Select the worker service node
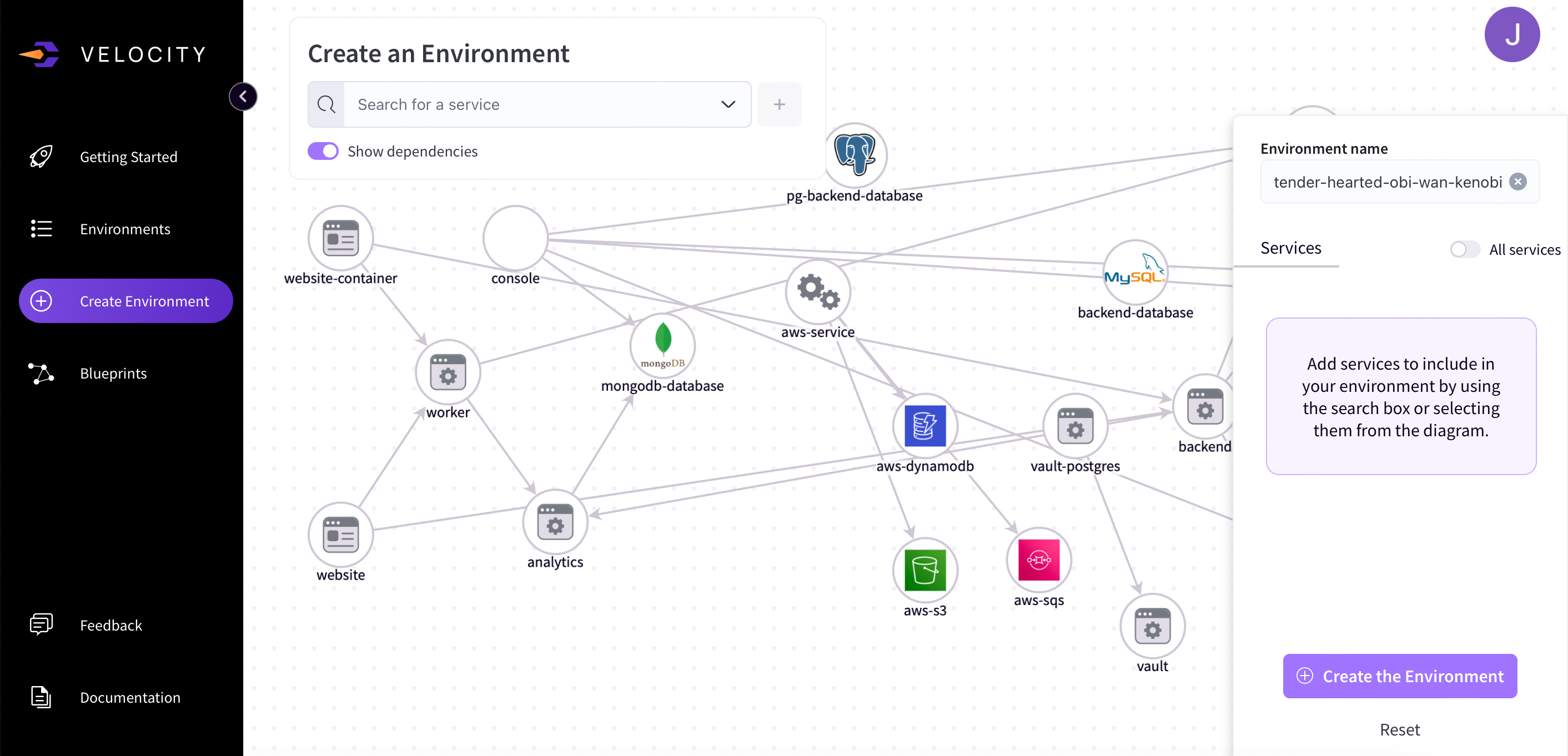The height and width of the screenshot is (756, 1568). (x=448, y=371)
